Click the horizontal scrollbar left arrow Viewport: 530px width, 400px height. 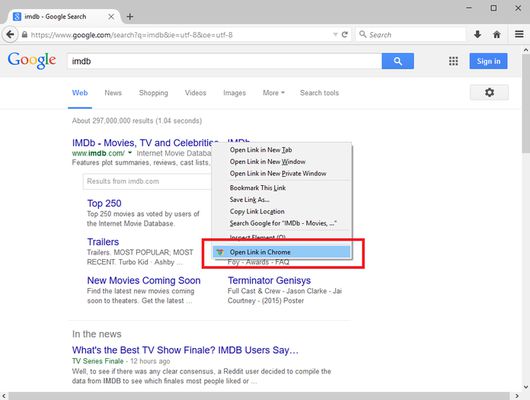[x=4, y=396]
